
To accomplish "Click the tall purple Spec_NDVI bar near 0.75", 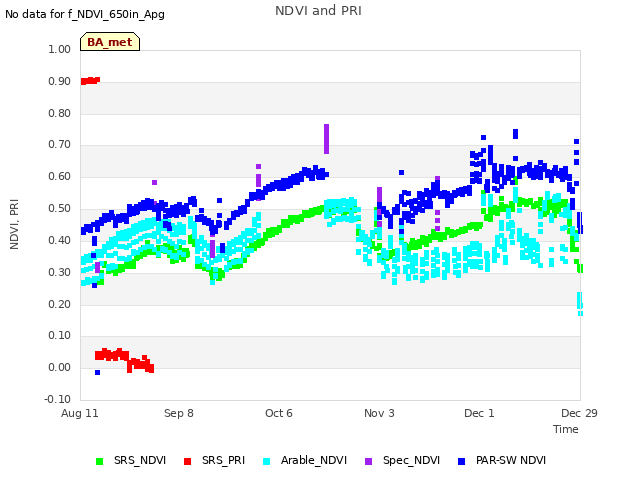I will (x=327, y=139).
